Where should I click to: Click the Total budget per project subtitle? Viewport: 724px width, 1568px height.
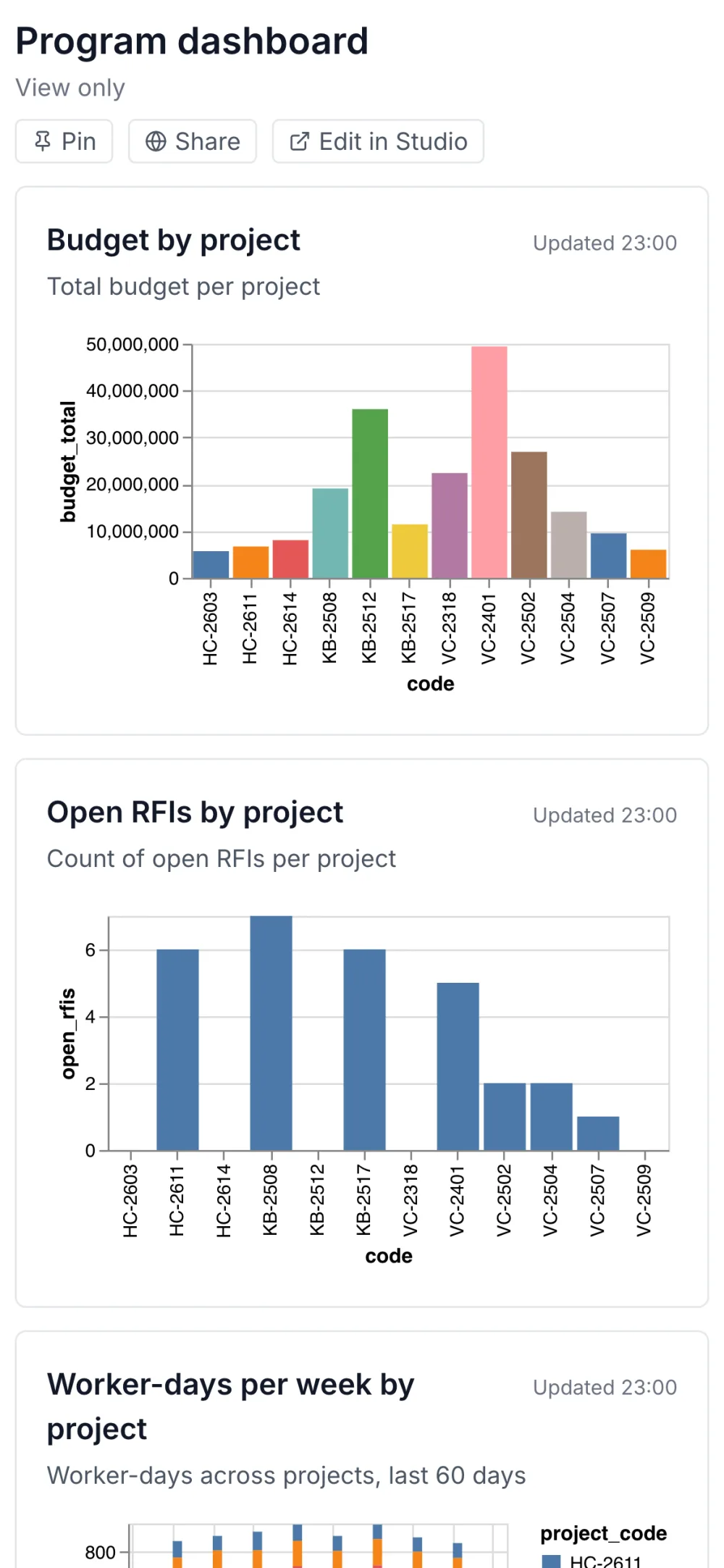[x=184, y=287]
